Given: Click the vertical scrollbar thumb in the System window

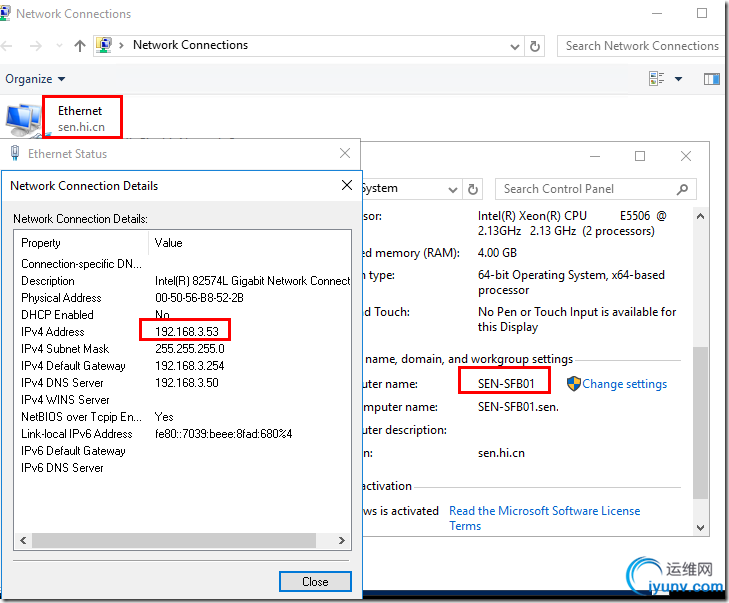Looking at the screenshot, I should (x=700, y=422).
